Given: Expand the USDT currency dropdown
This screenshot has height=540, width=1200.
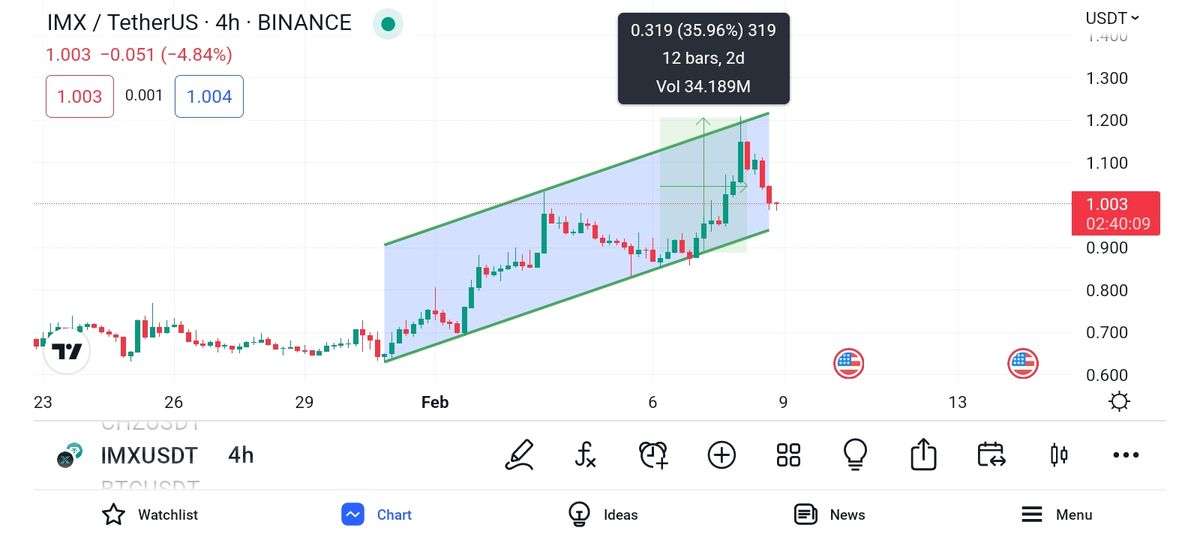Looking at the screenshot, I should 1112,18.
